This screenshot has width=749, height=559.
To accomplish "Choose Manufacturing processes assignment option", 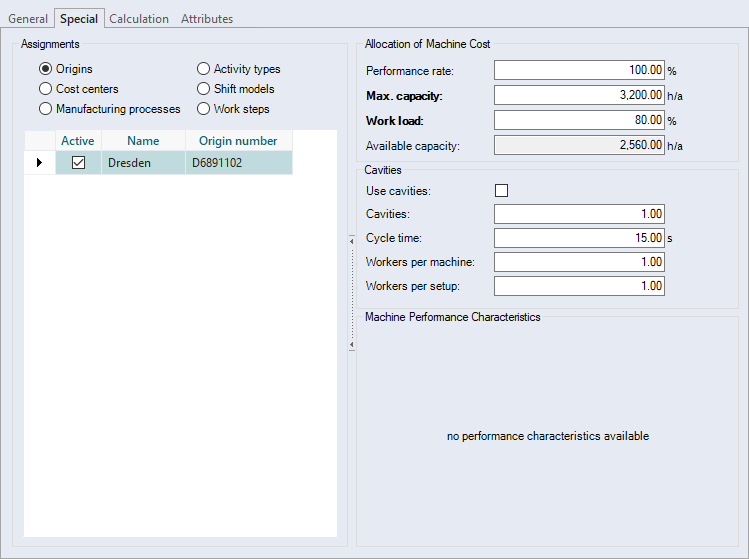I will pyautogui.click(x=46, y=109).
